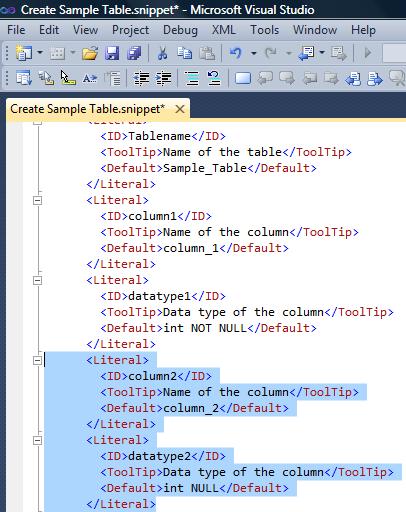
Task: Open the New Project dropdown arrow
Action: pyautogui.click(x=40, y=53)
